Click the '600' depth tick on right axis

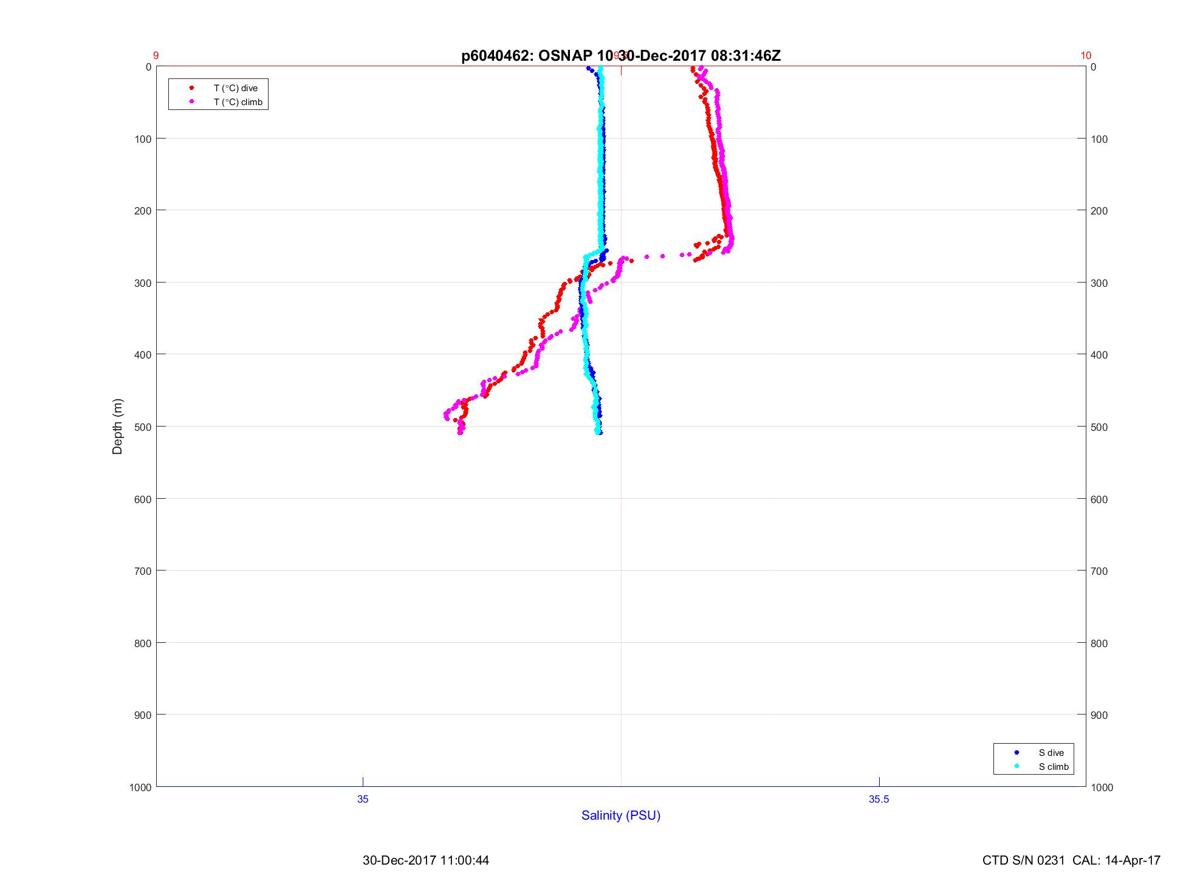pyautogui.click(x=1099, y=499)
